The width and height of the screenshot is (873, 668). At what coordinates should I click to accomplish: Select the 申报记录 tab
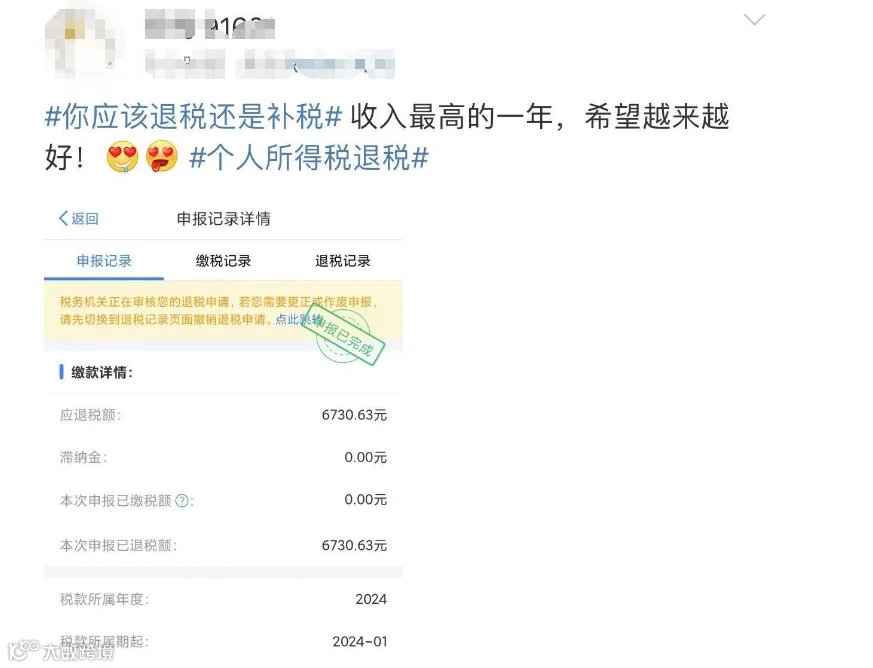pos(104,261)
